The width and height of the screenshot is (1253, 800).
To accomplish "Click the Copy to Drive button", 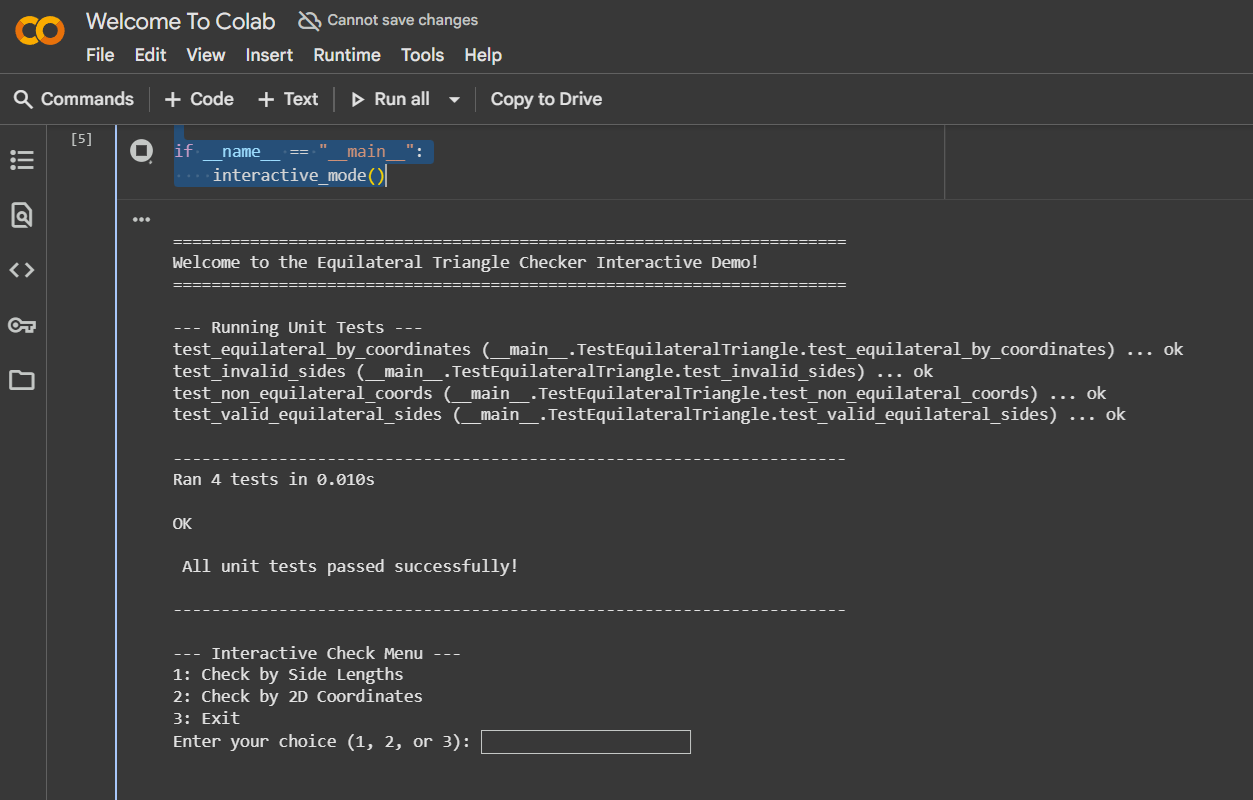I will pyautogui.click(x=546, y=99).
